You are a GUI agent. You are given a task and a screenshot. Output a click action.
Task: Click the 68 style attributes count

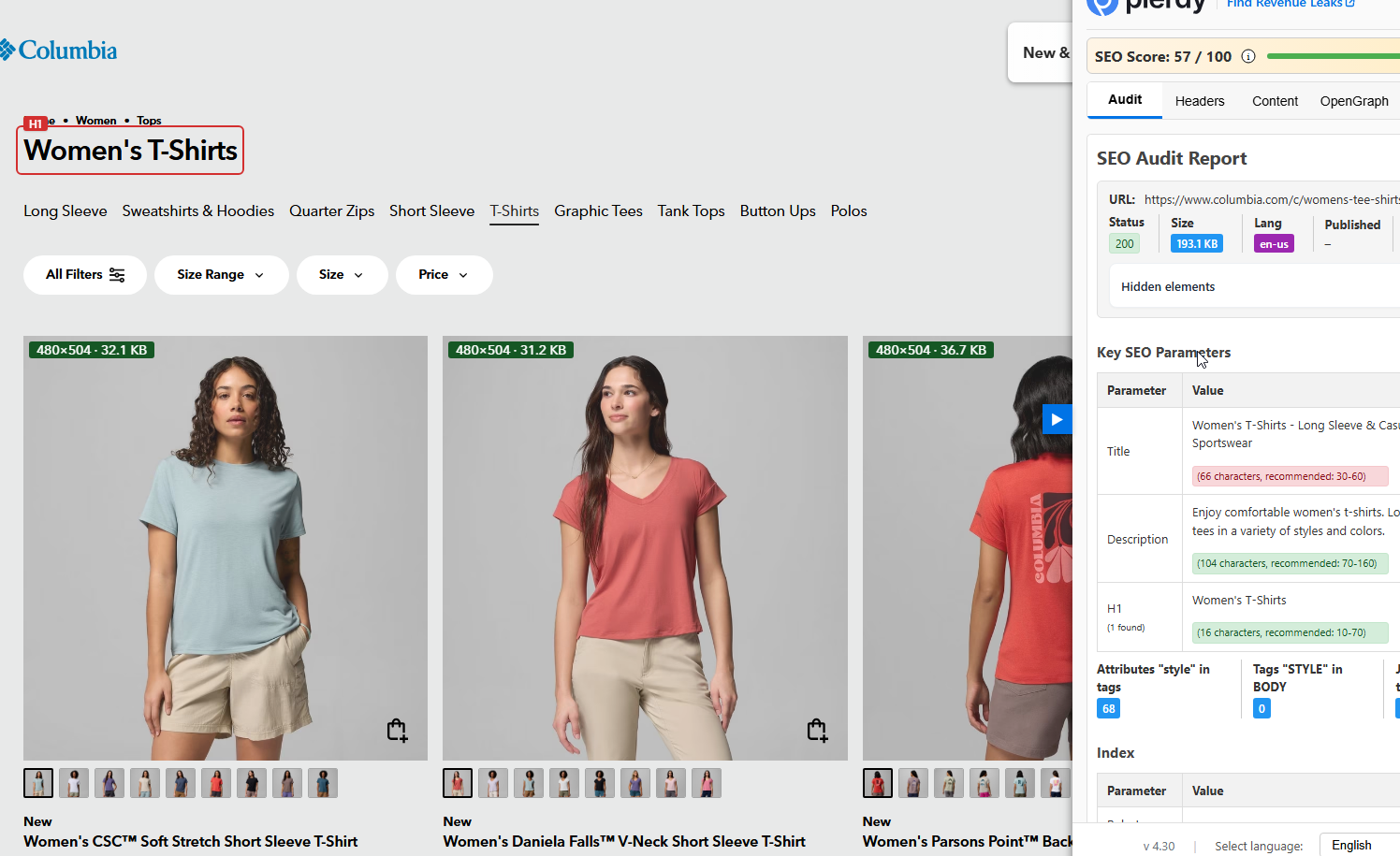(x=1108, y=708)
